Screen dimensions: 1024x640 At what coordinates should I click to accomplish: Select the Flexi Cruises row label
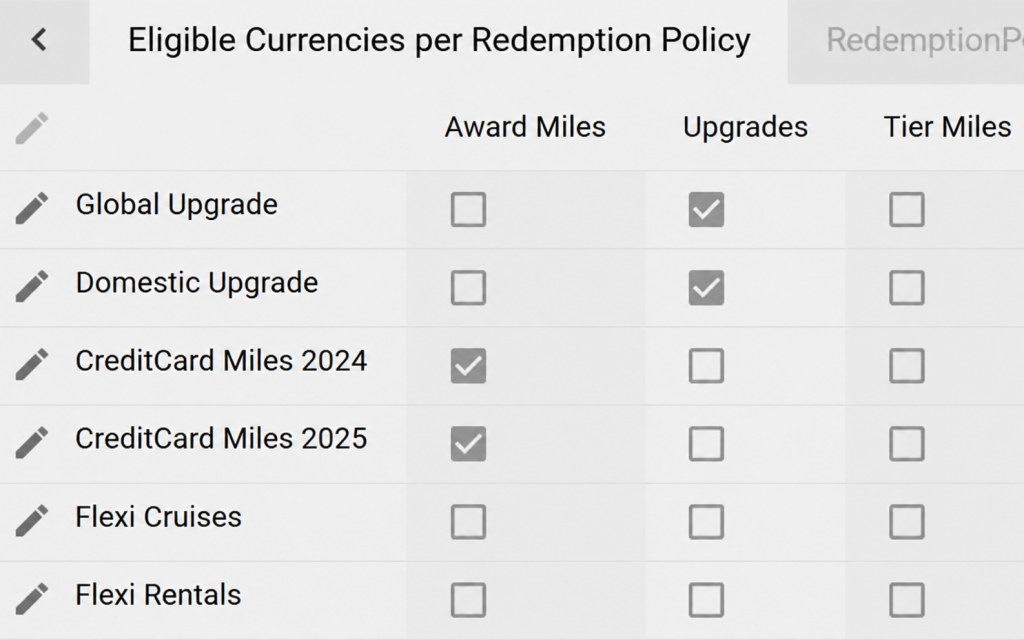pos(159,517)
